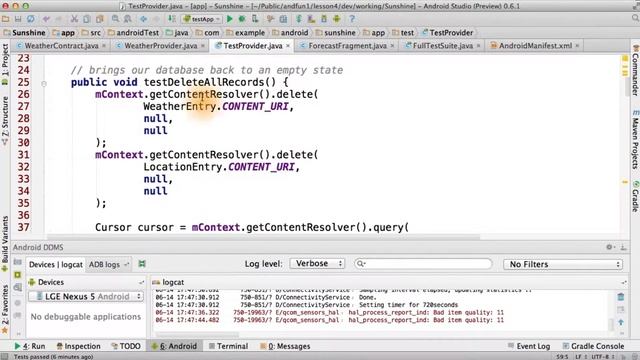Select the Devices | logcat tab
This screenshot has height=360, width=640.
(56, 264)
